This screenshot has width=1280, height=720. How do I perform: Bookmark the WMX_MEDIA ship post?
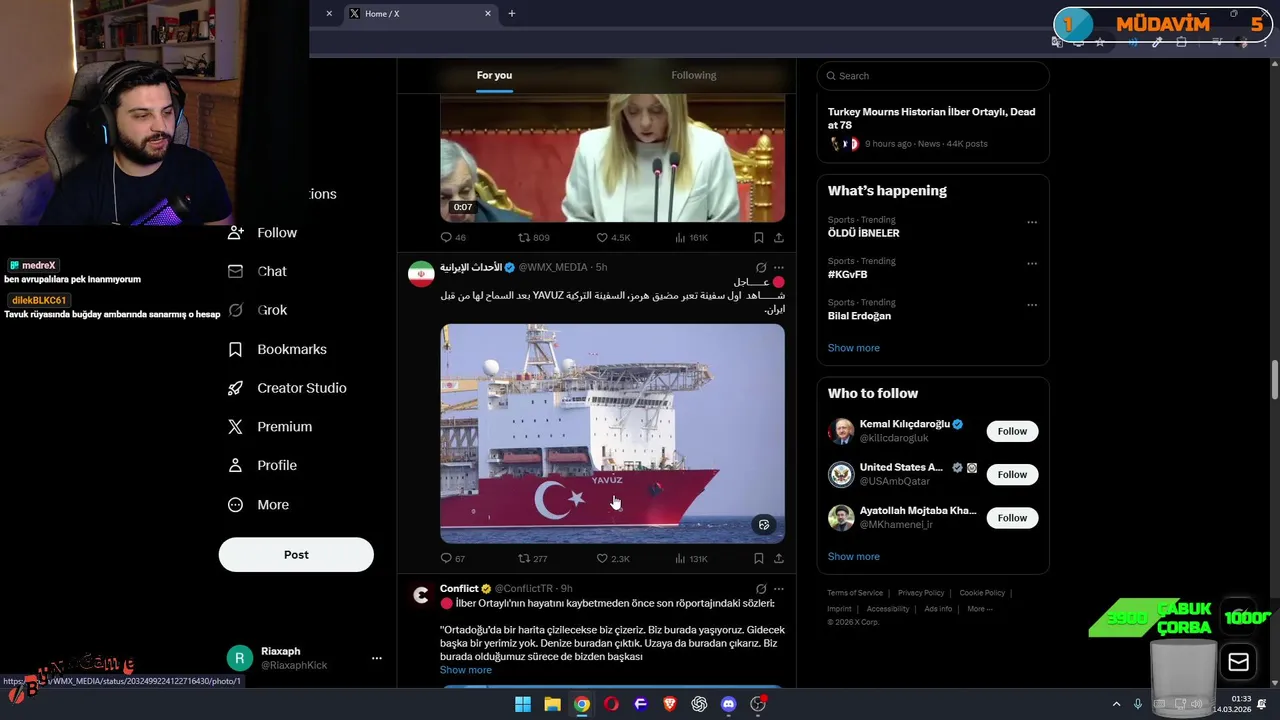[x=759, y=558]
